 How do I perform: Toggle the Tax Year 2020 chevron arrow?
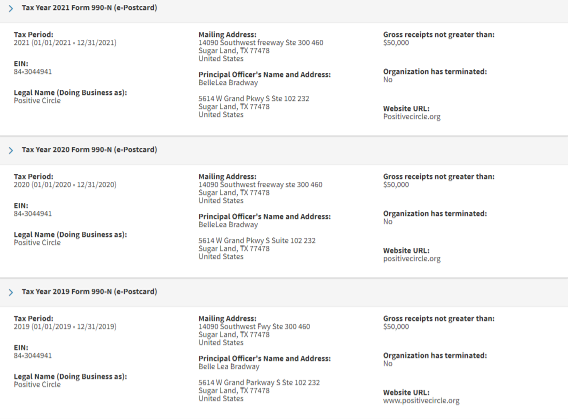(x=11, y=150)
